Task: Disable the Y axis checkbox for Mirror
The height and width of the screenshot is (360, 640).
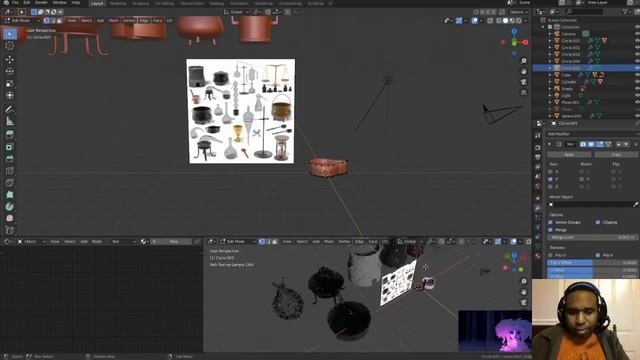Action: (x=550, y=179)
